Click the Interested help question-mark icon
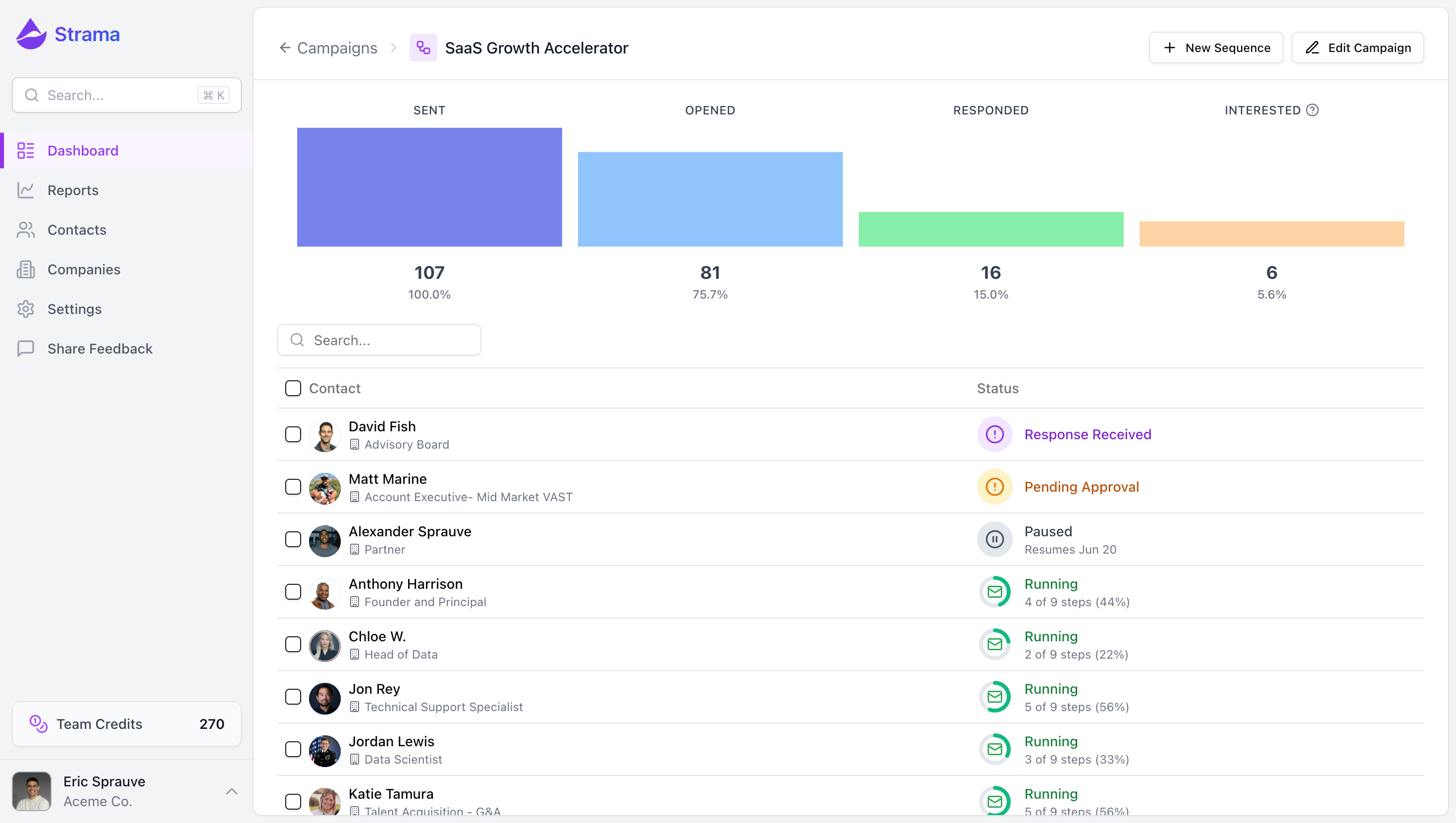Screen dimensions: 1456x823 (x=1312, y=110)
